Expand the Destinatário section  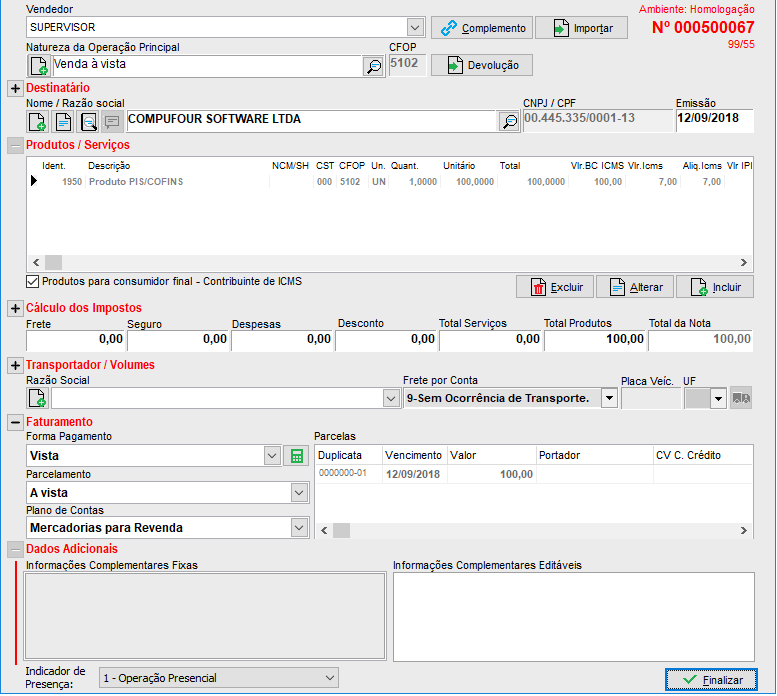pyautogui.click(x=15, y=89)
